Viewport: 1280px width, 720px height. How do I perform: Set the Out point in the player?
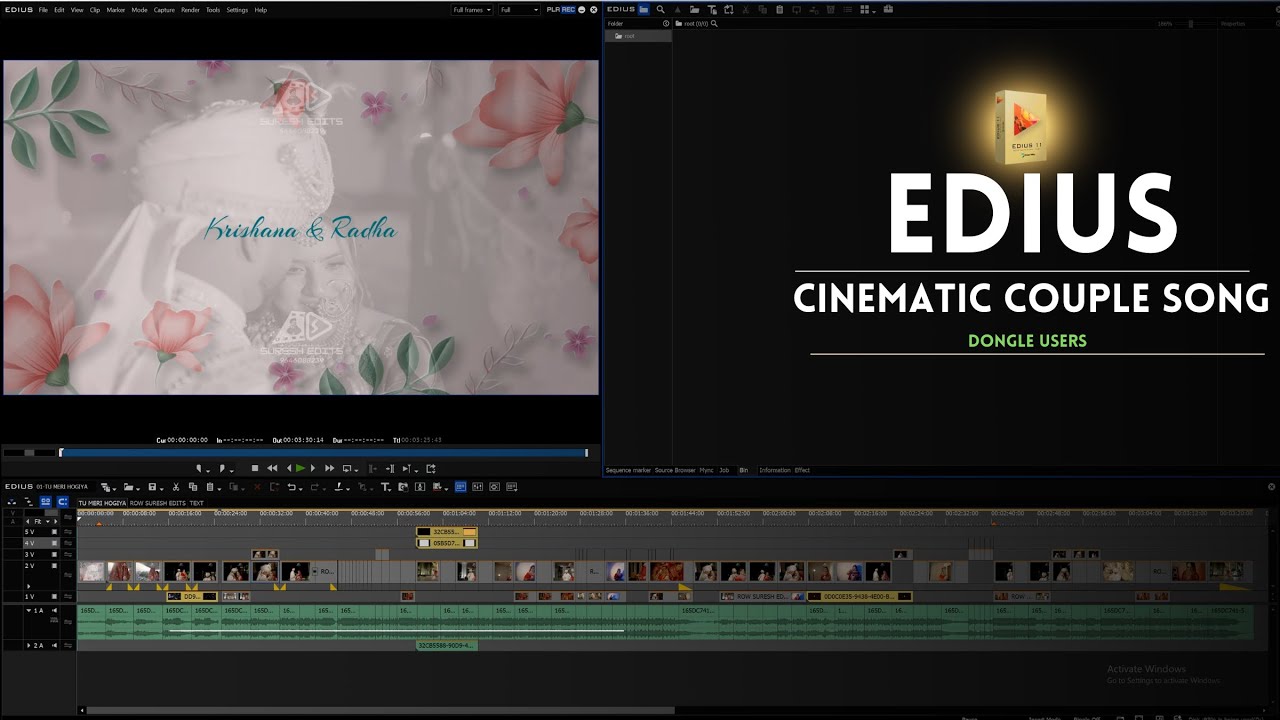[x=222, y=468]
